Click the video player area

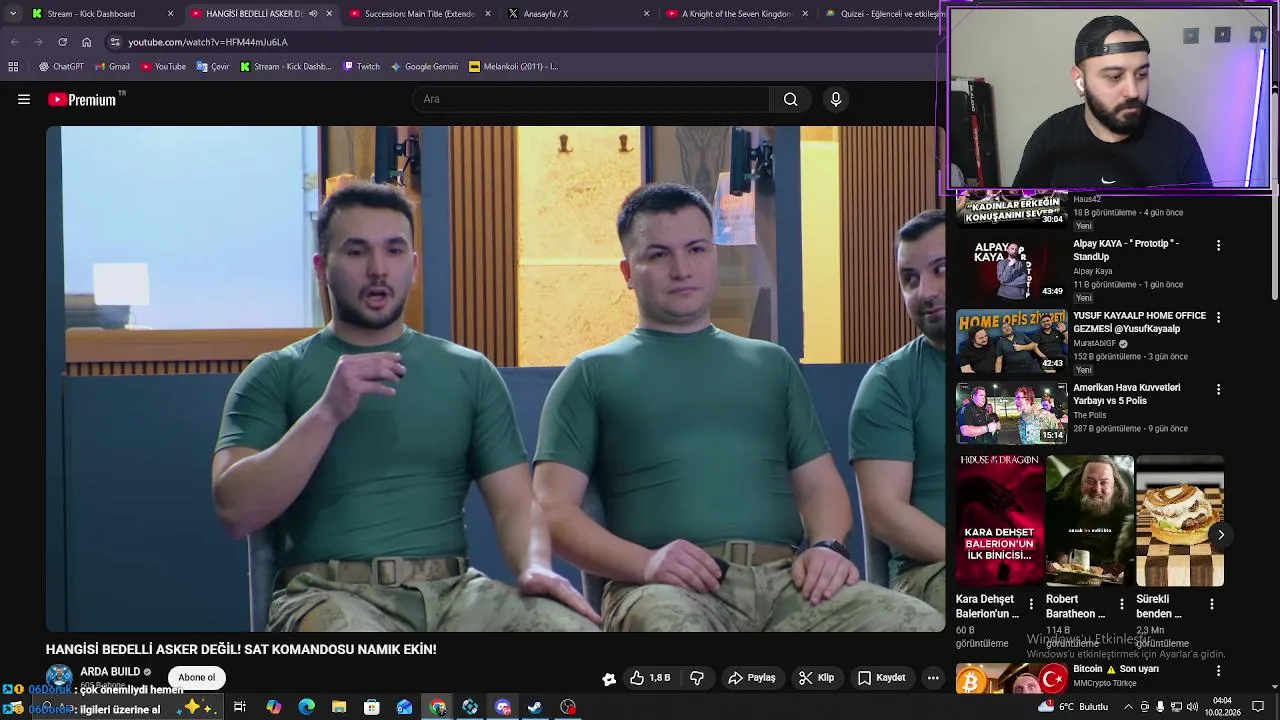click(495, 378)
